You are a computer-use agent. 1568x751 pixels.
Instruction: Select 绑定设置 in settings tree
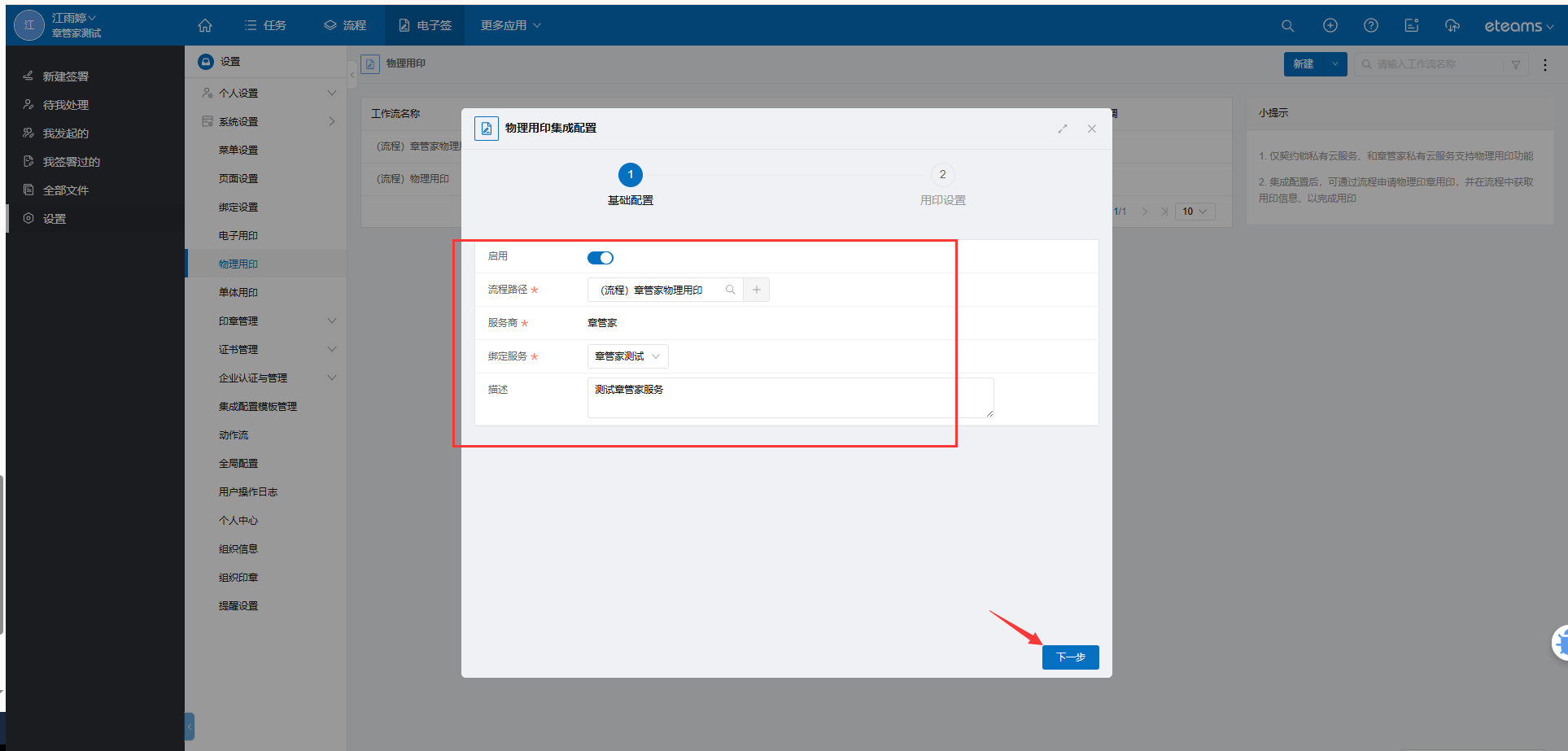tap(238, 207)
